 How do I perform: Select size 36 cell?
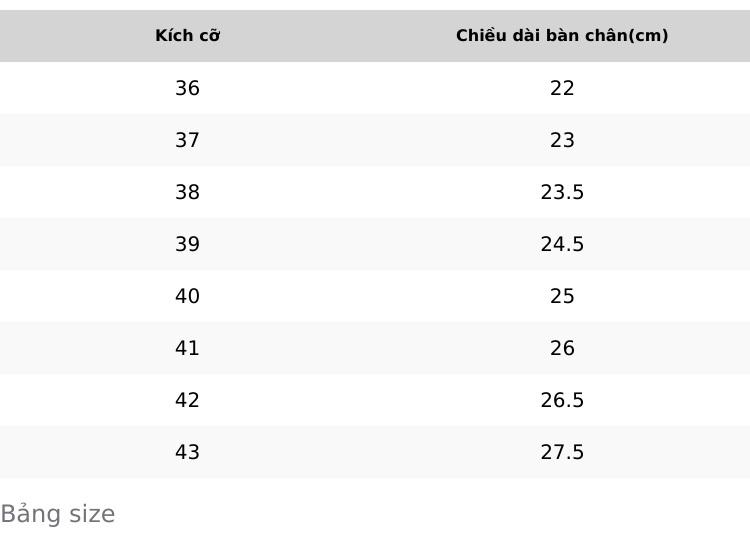188,88
